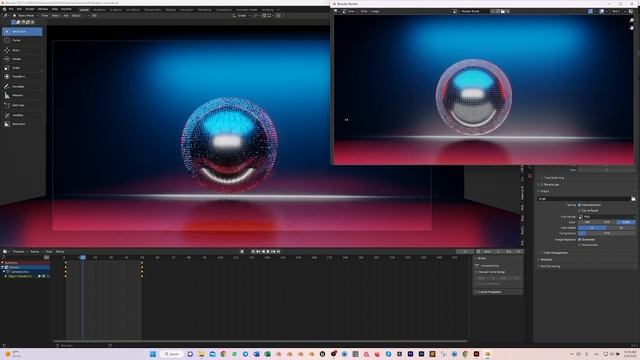This screenshot has width=640, height=360.
Task: Select the Annotate tool
Action: [x=22, y=87]
